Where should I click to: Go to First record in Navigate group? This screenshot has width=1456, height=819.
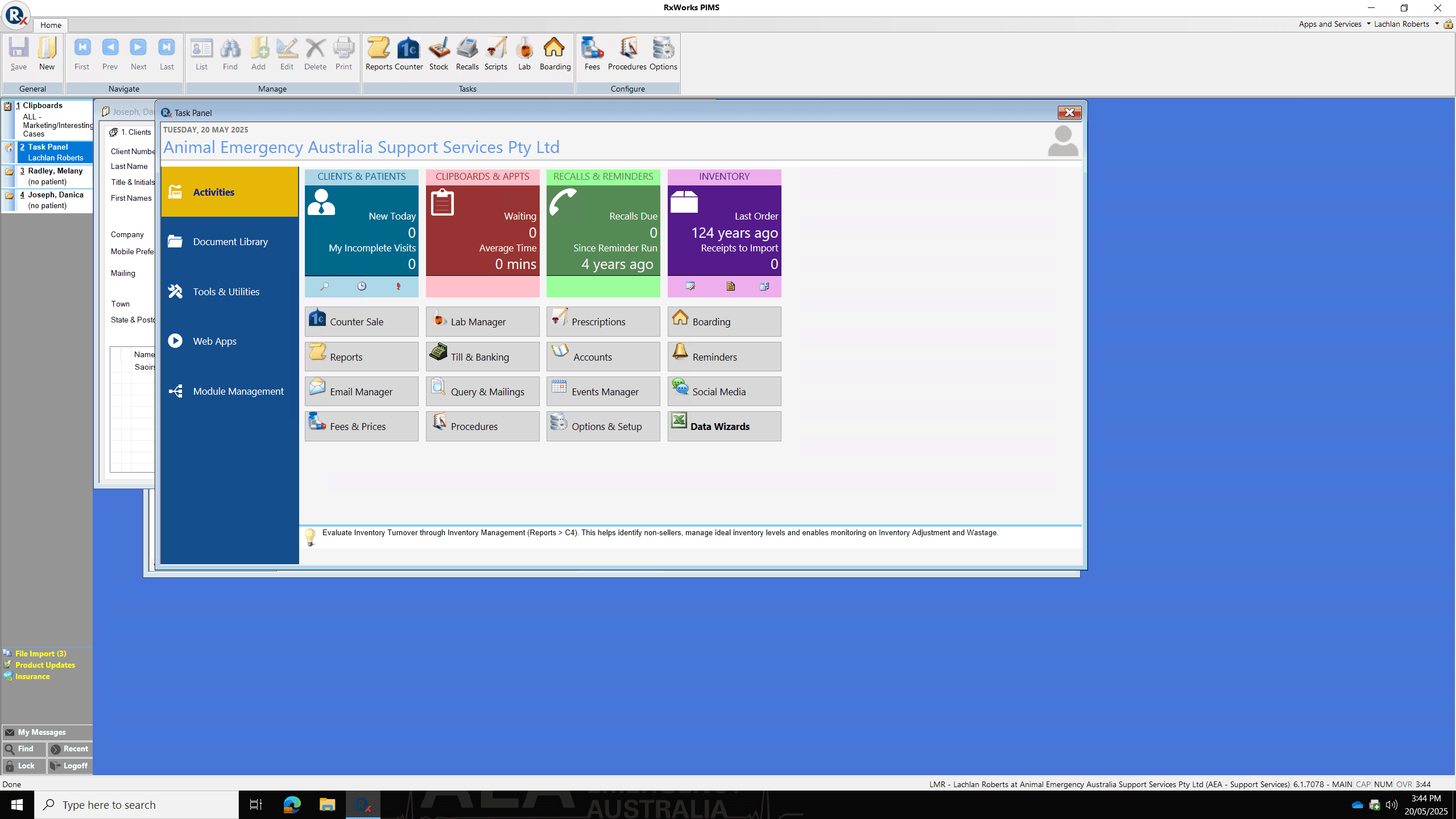pyautogui.click(x=82, y=54)
